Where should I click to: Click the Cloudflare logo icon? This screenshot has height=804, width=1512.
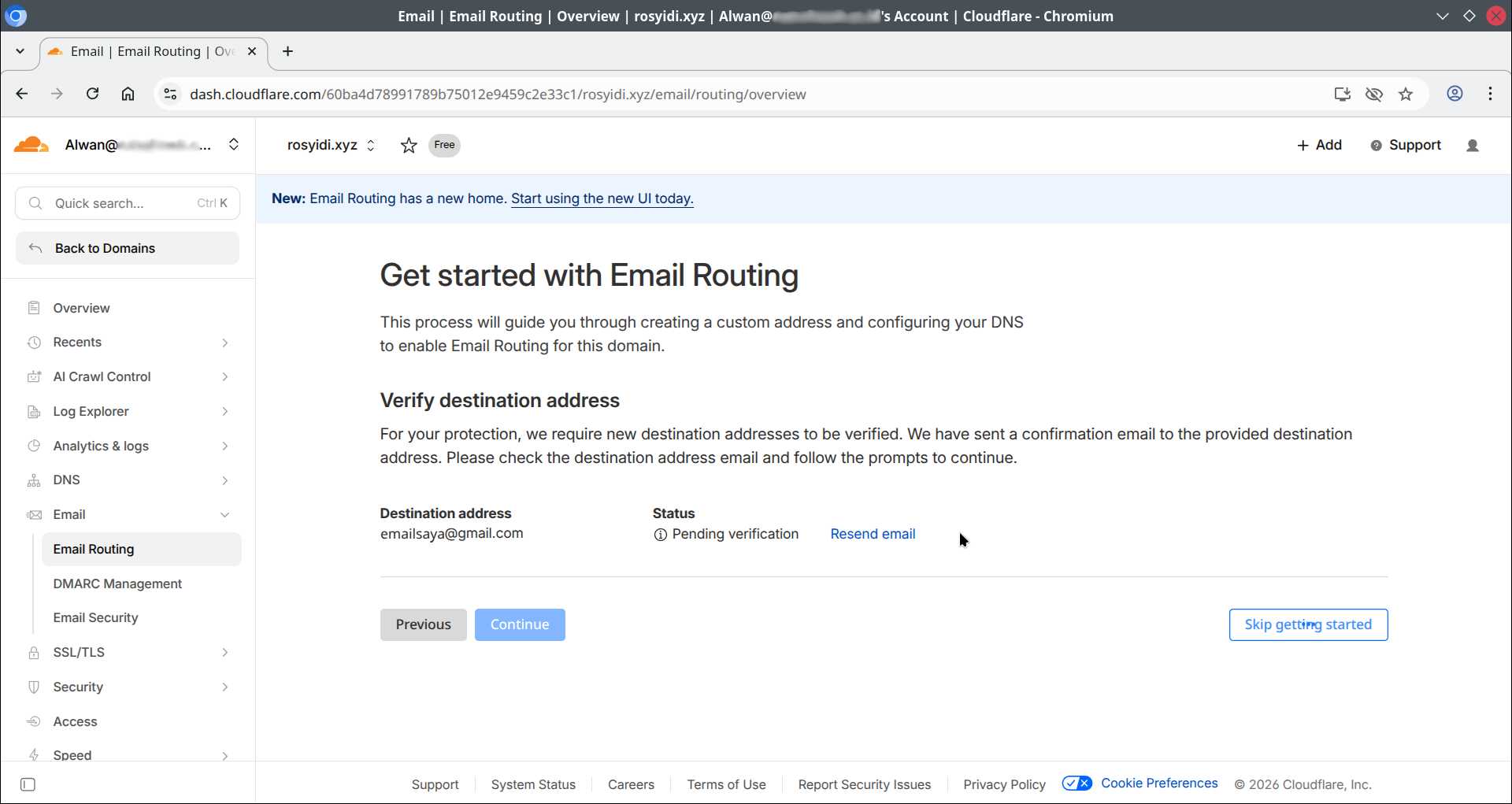tap(31, 145)
